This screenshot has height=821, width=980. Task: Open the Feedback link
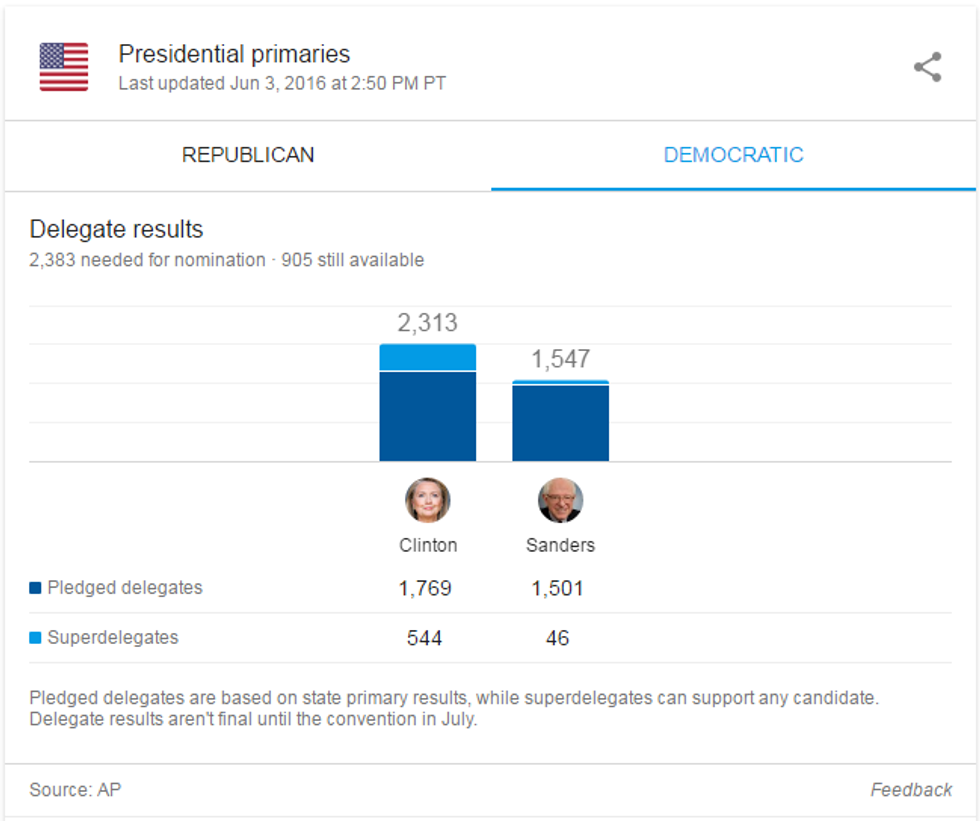pyautogui.click(x=911, y=790)
